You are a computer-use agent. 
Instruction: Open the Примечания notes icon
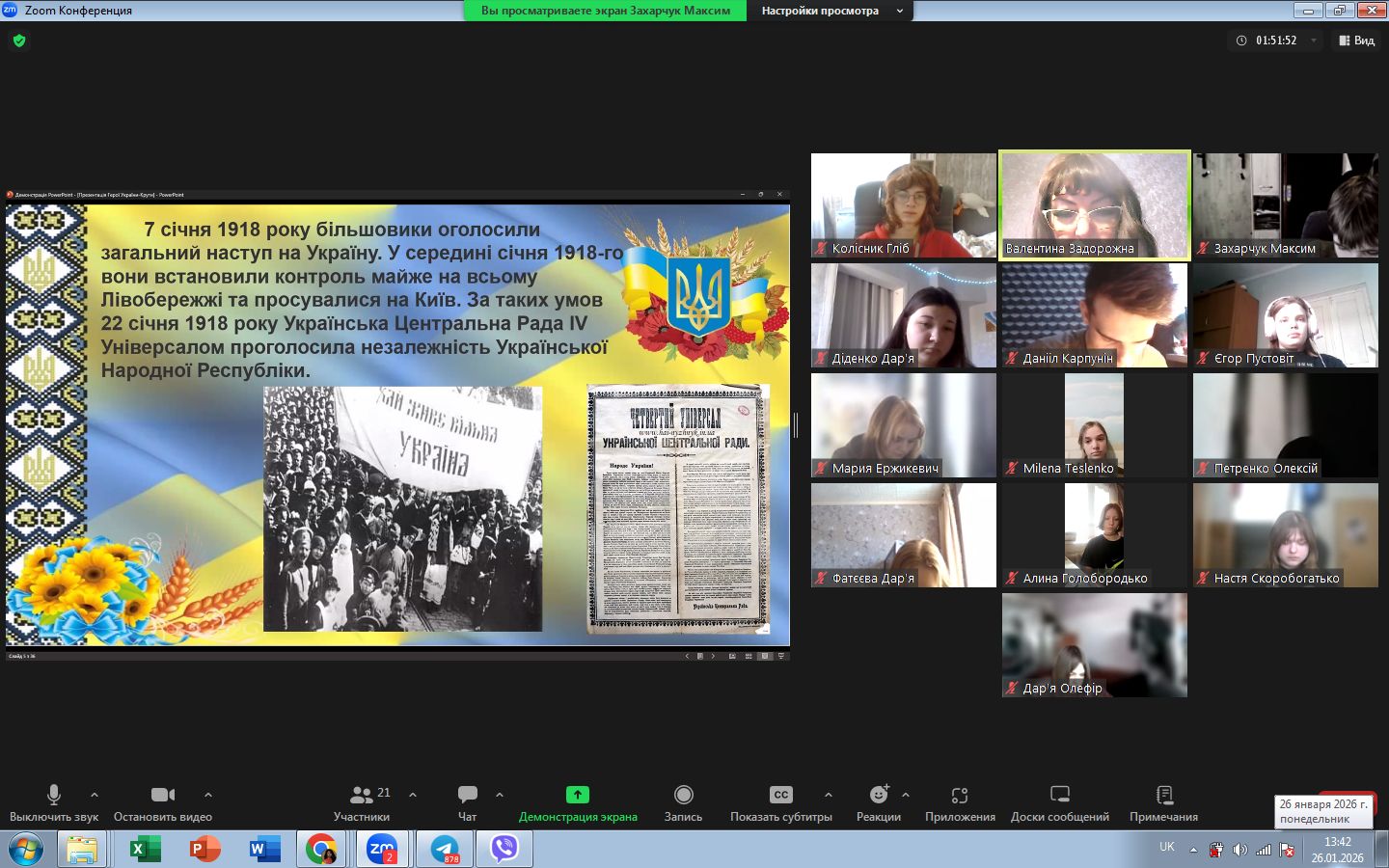(x=1163, y=796)
